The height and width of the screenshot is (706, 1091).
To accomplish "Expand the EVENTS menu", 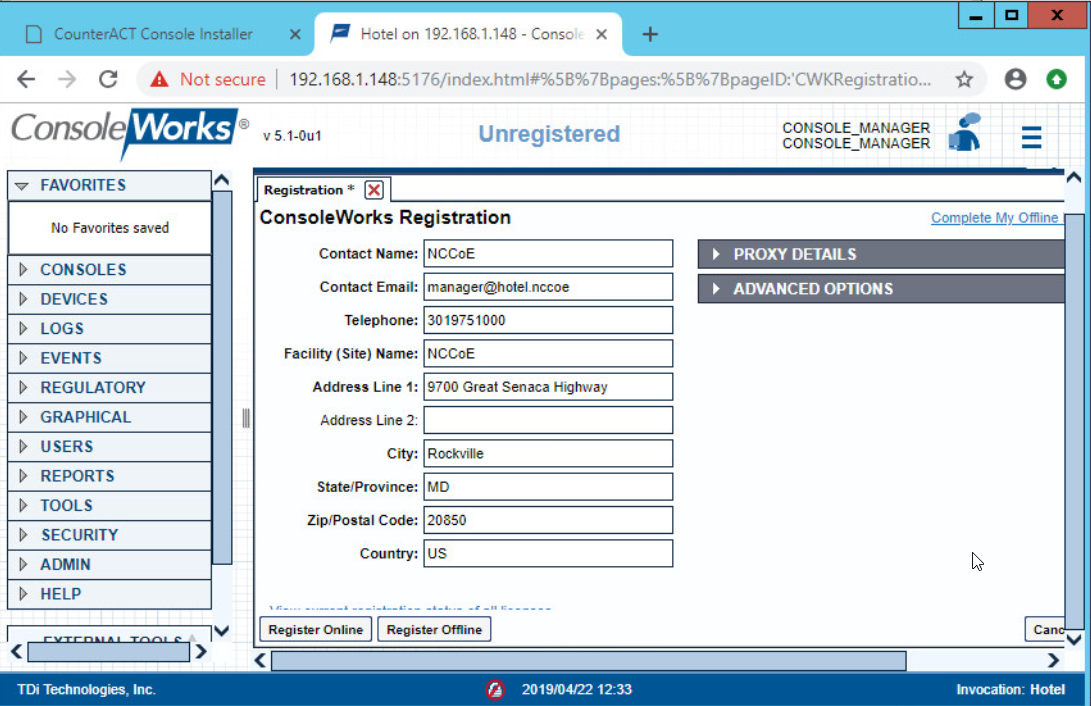I will 109,358.
